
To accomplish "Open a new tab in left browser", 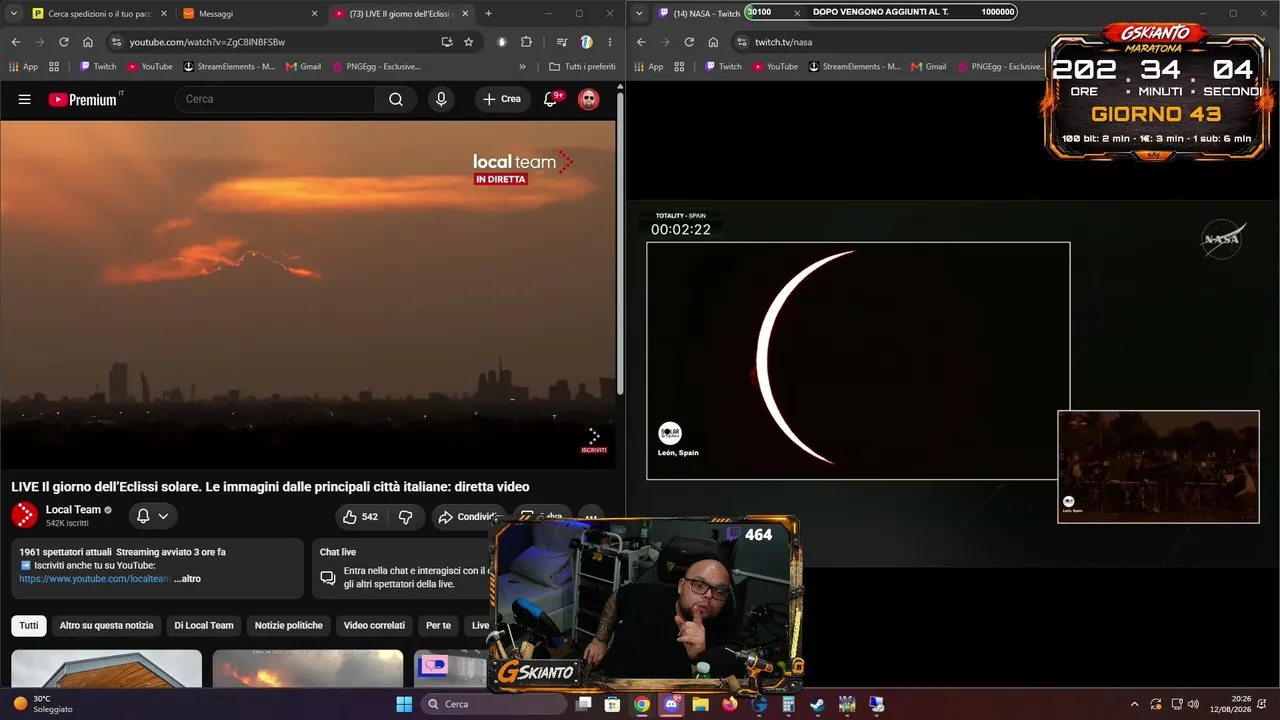I will (489, 14).
